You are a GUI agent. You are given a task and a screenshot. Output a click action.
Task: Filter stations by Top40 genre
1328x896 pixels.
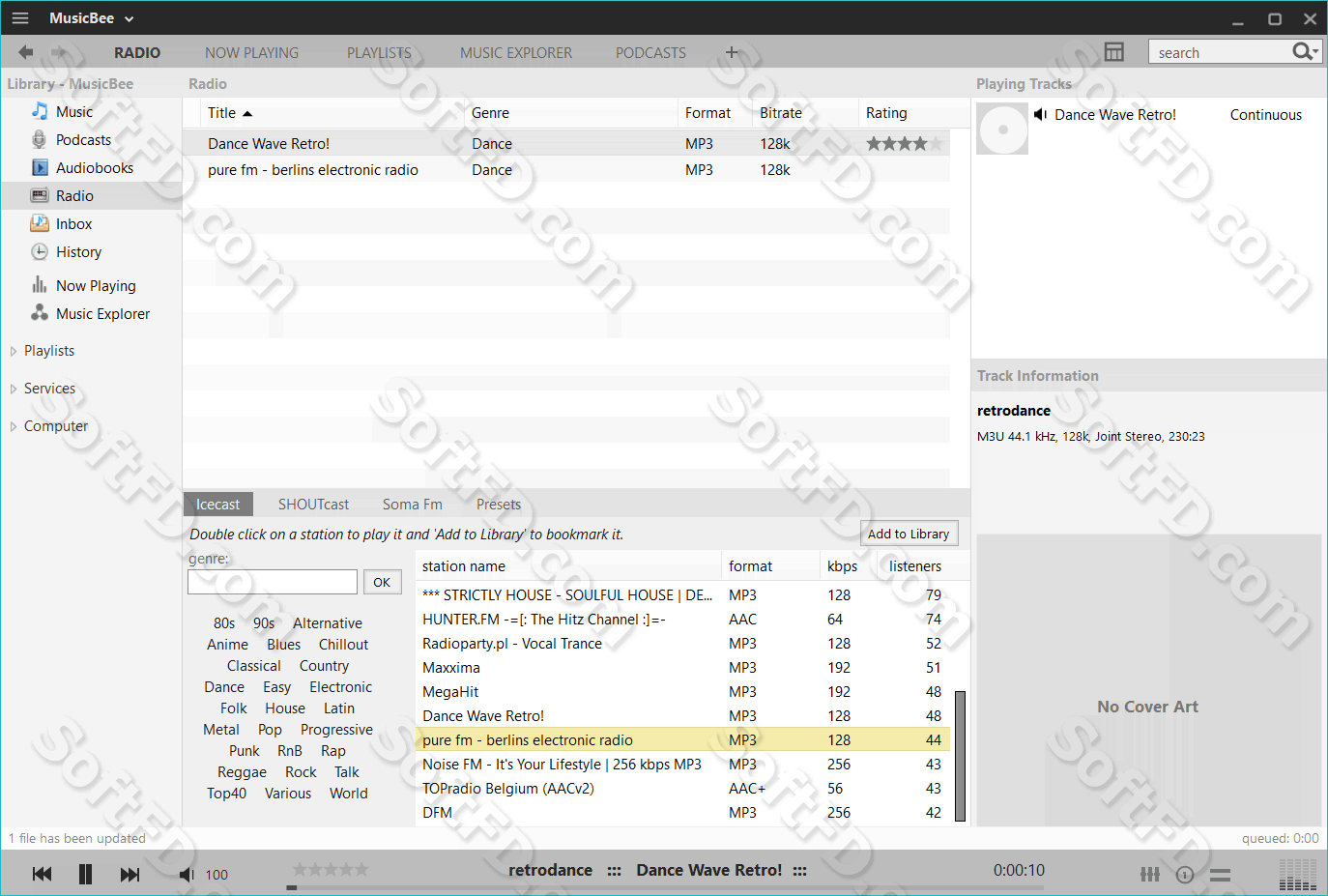226,794
